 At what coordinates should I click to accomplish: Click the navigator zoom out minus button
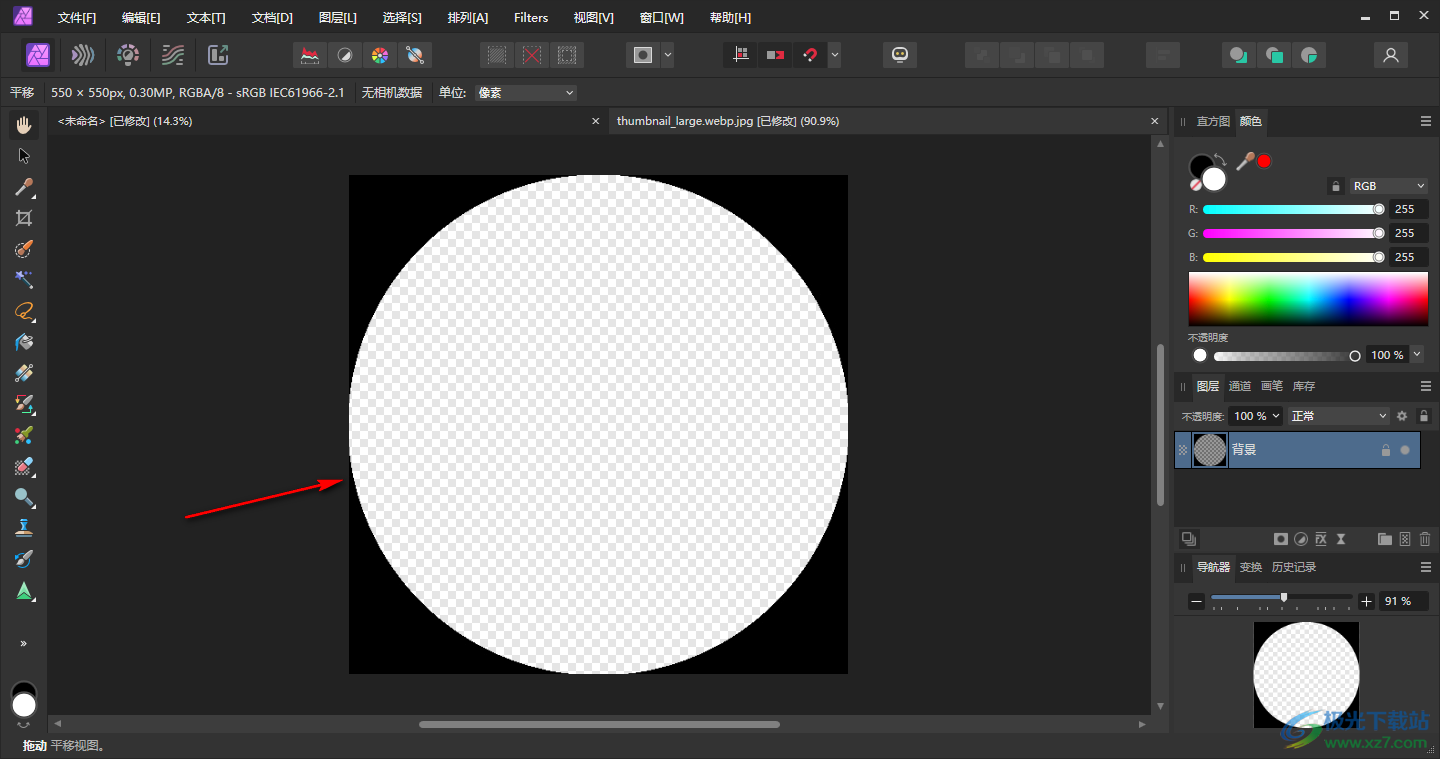coord(1196,601)
